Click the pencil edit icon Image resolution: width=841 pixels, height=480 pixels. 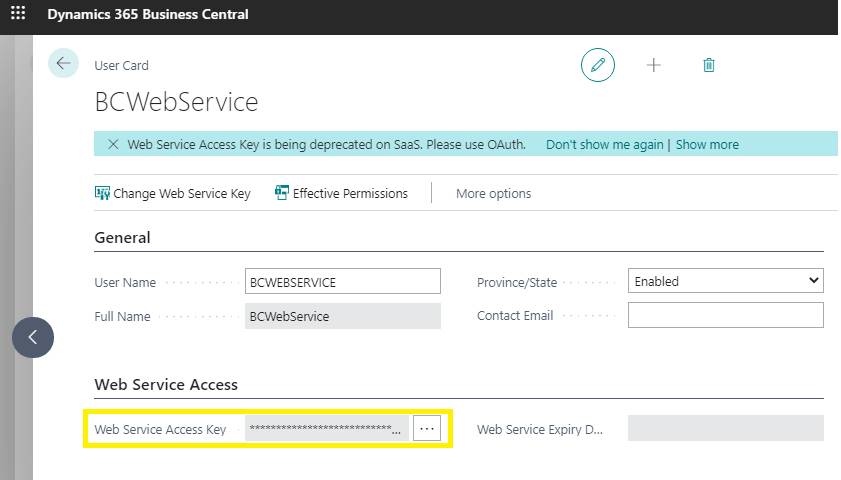[597, 65]
